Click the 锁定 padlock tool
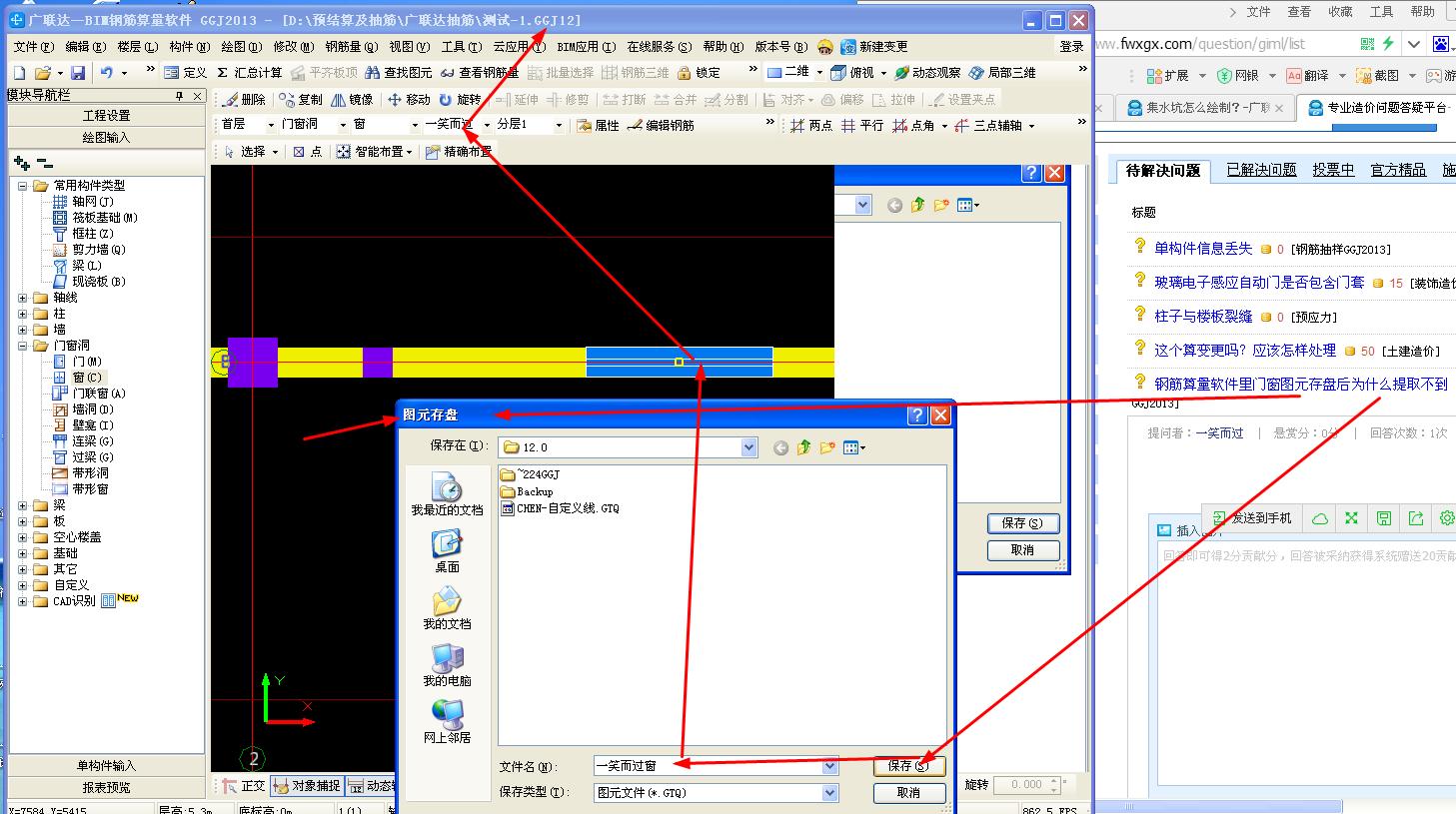Viewport: 1456px width, 814px height. [x=699, y=73]
